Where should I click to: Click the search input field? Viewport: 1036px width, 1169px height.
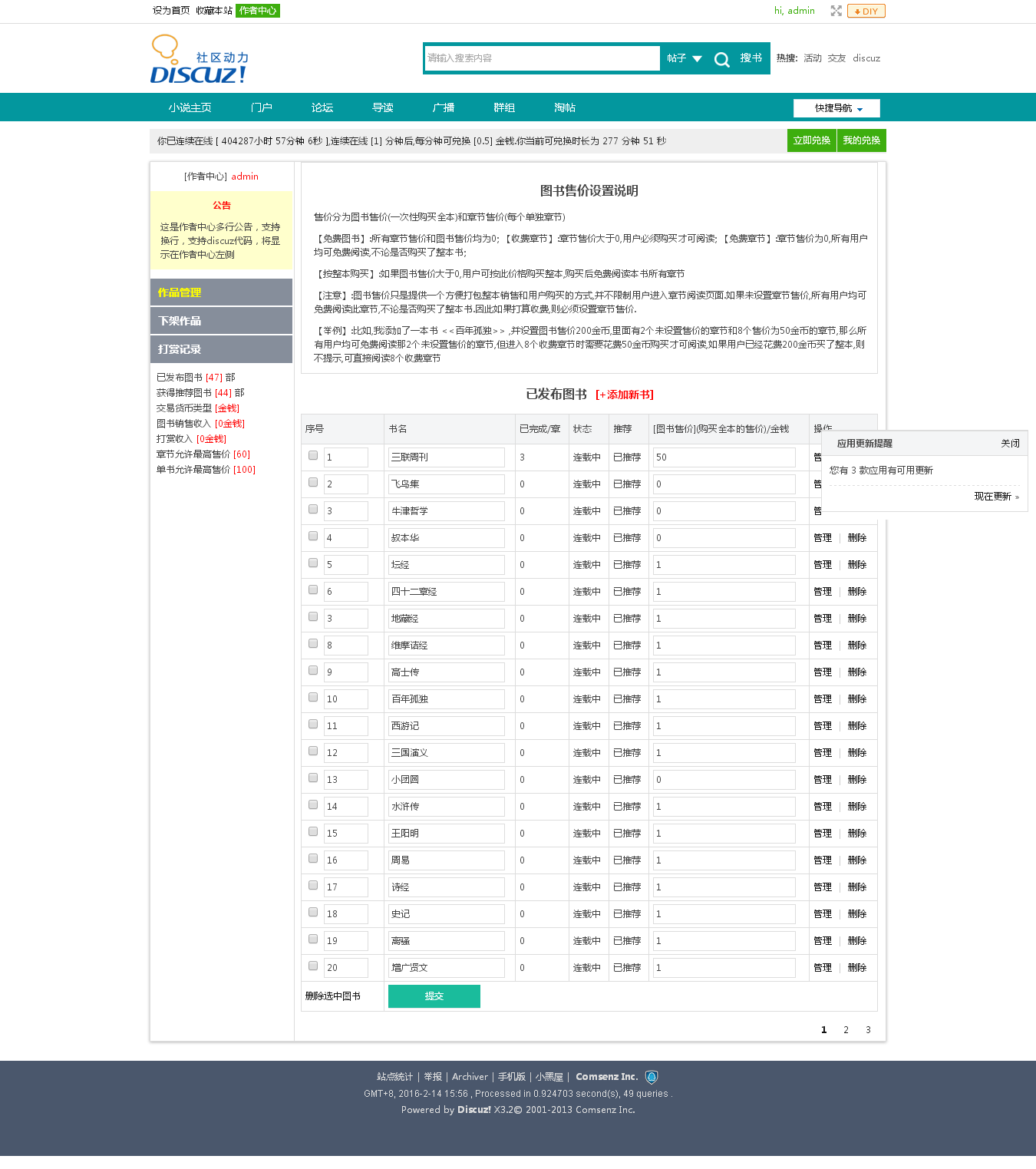point(543,58)
